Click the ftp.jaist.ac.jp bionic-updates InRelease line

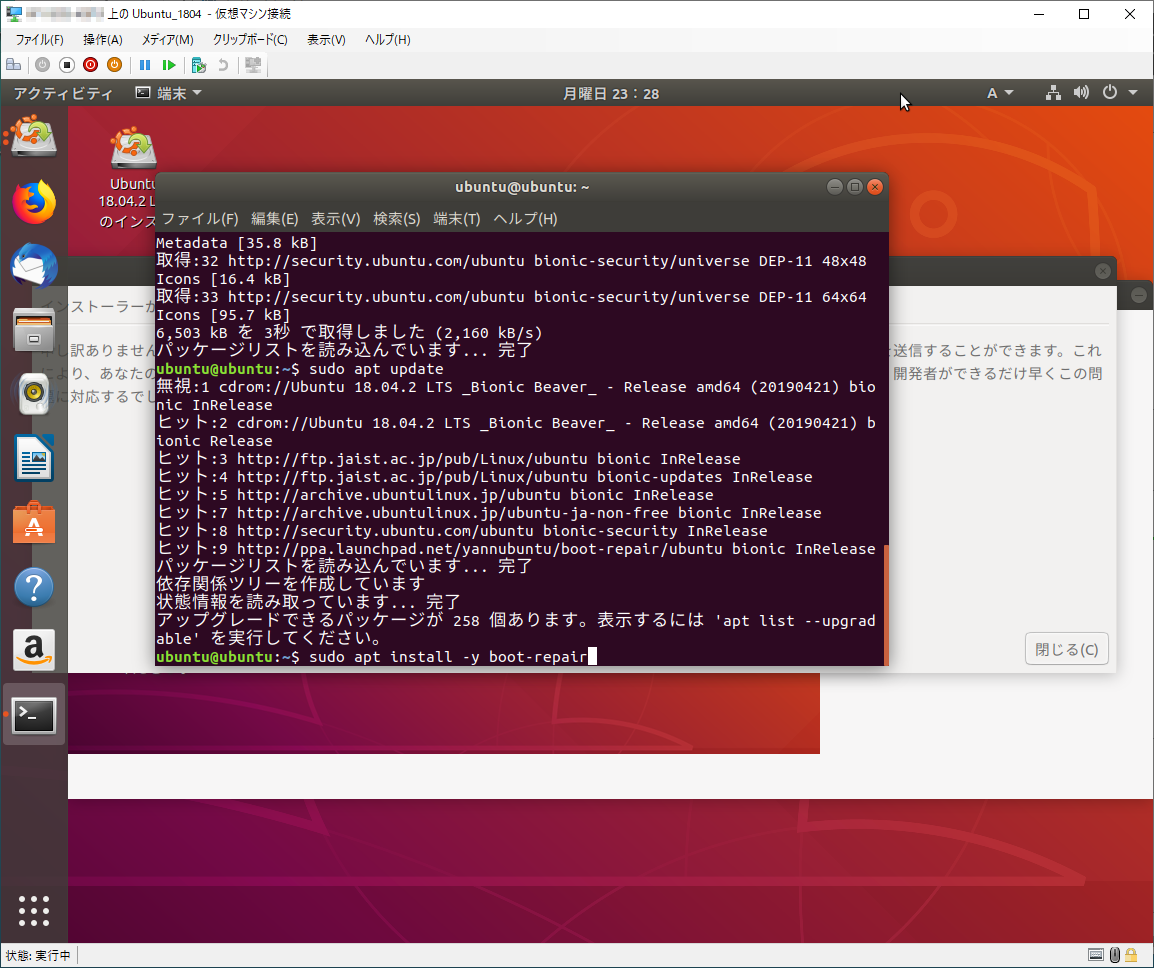click(484, 477)
